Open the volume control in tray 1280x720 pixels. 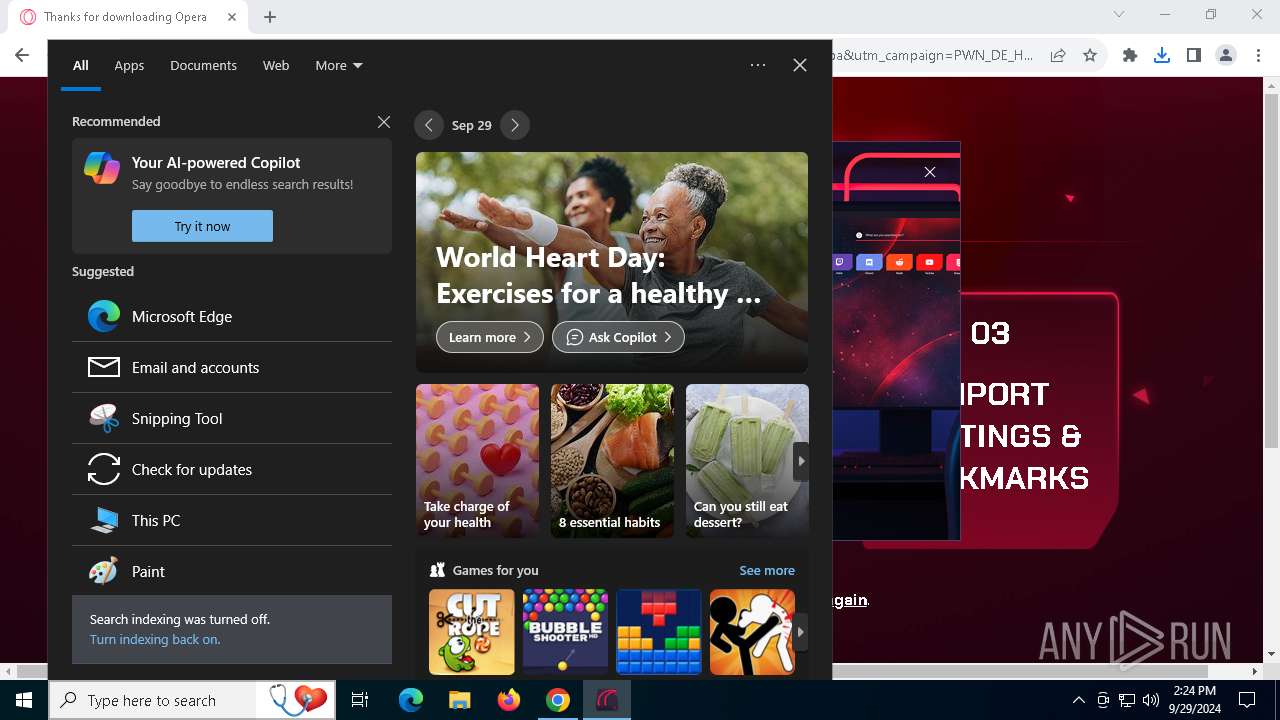(1151, 700)
